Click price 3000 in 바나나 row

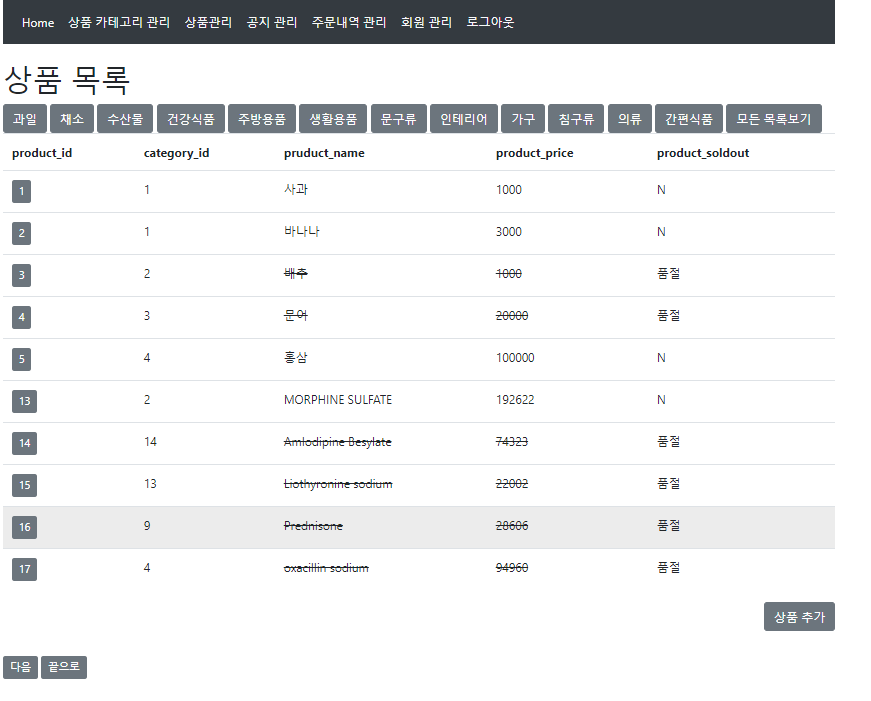(x=509, y=232)
